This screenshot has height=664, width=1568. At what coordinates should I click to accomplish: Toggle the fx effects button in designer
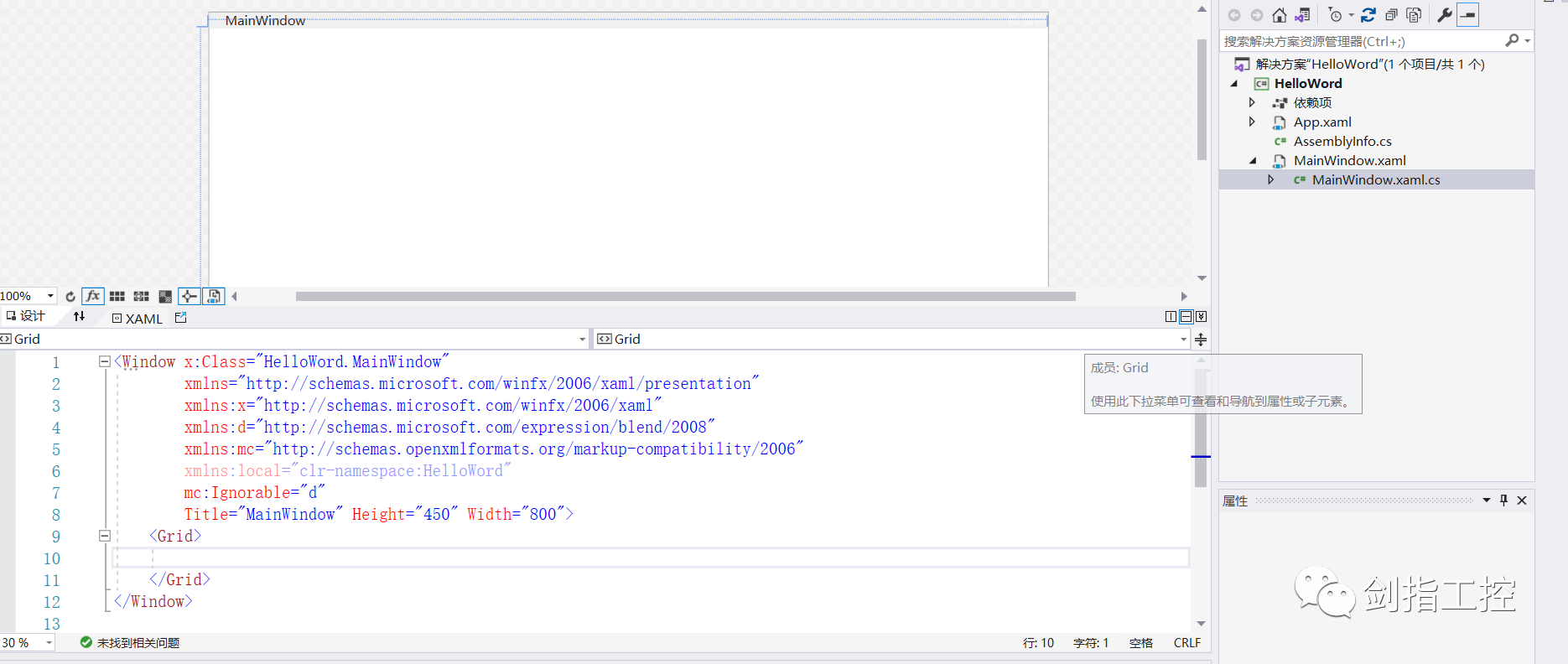pos(93,296)
